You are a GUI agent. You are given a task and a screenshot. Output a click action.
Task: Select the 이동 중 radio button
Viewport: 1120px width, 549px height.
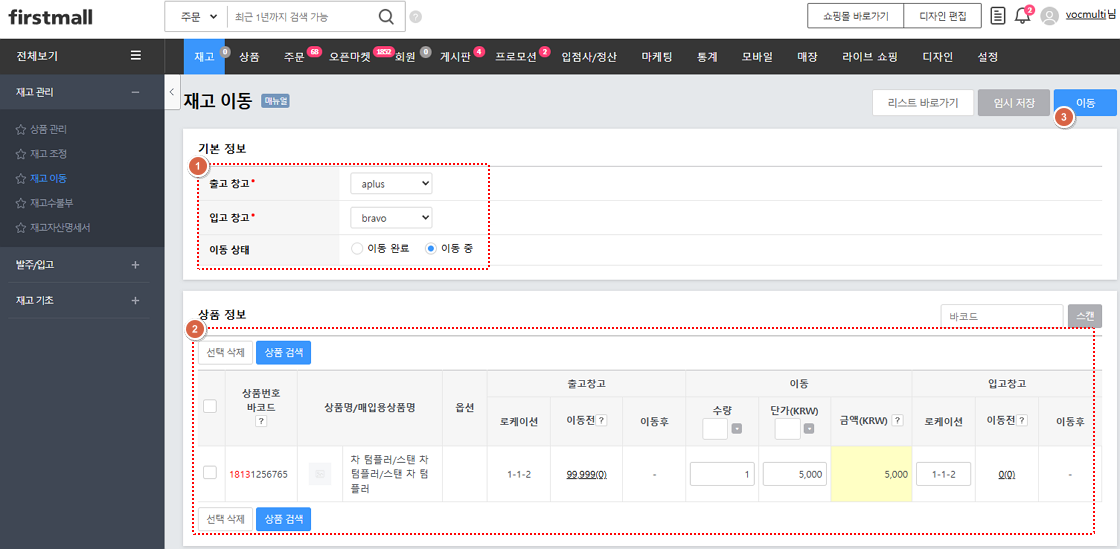tap(430, 249)
